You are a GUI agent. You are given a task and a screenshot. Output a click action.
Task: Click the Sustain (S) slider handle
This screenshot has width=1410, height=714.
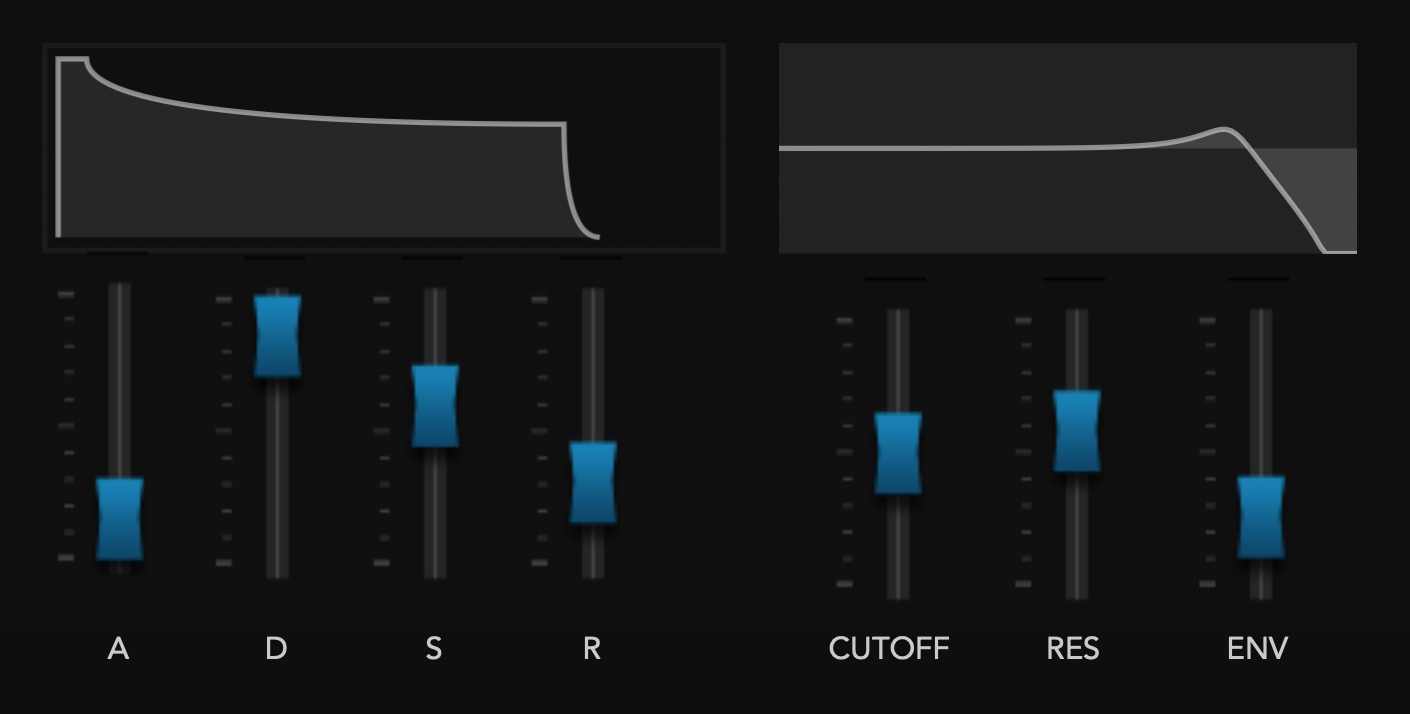pyautogui.click(x=435, y=405)
